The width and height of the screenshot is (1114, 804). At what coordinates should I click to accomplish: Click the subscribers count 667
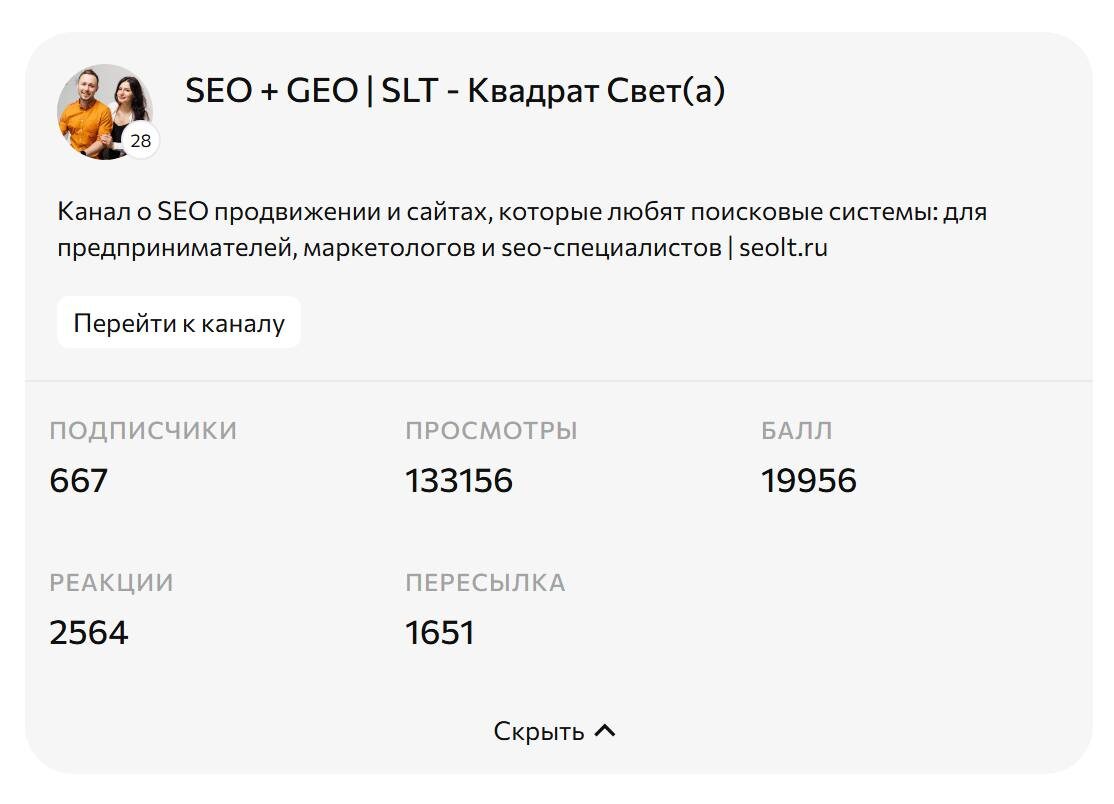tap(78, 481)
